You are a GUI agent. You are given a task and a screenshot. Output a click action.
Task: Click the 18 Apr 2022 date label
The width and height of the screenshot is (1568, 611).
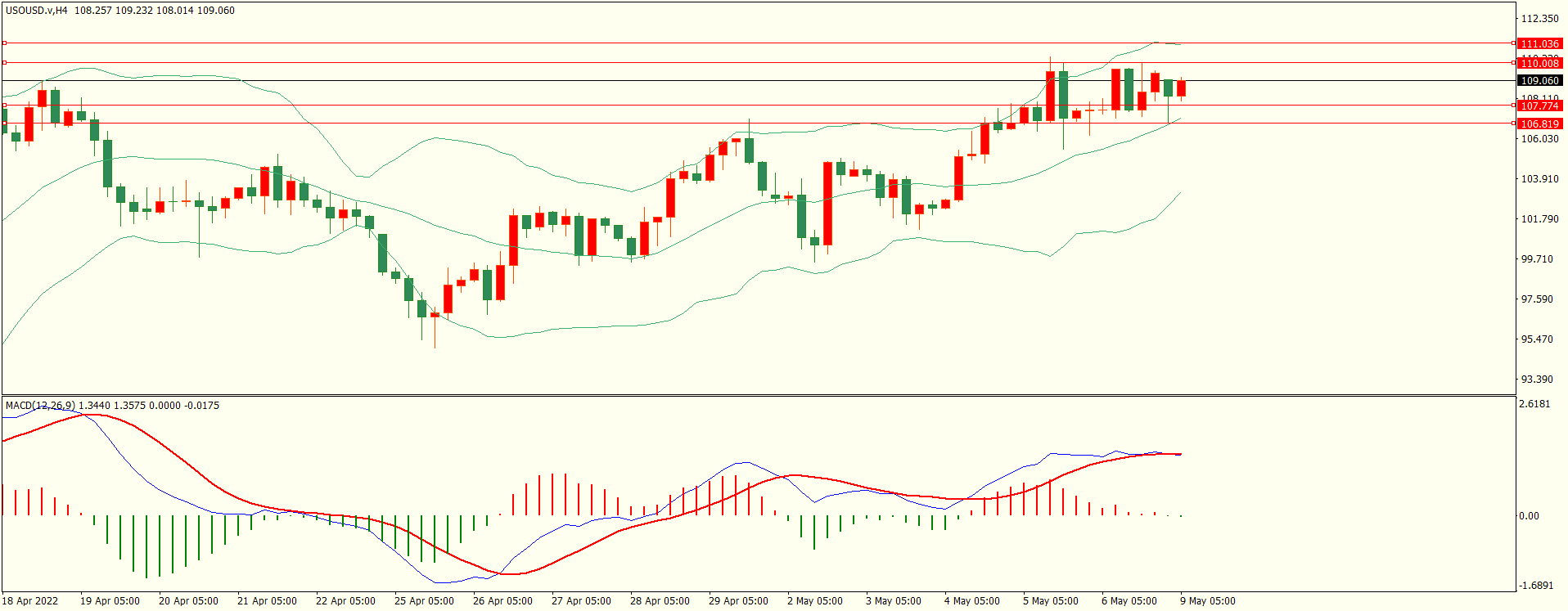point(30,601)
